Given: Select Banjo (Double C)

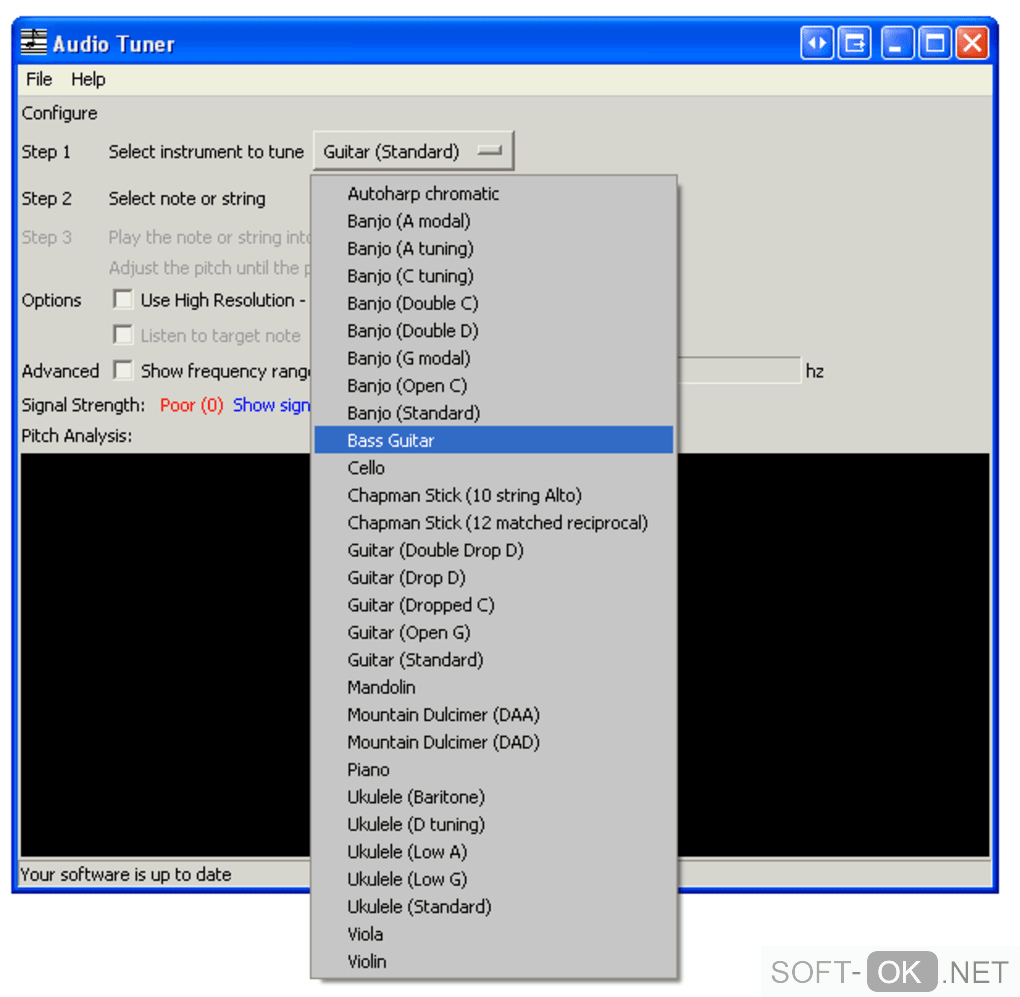Looking at the screenshot, I should click(x=494, y=303).
